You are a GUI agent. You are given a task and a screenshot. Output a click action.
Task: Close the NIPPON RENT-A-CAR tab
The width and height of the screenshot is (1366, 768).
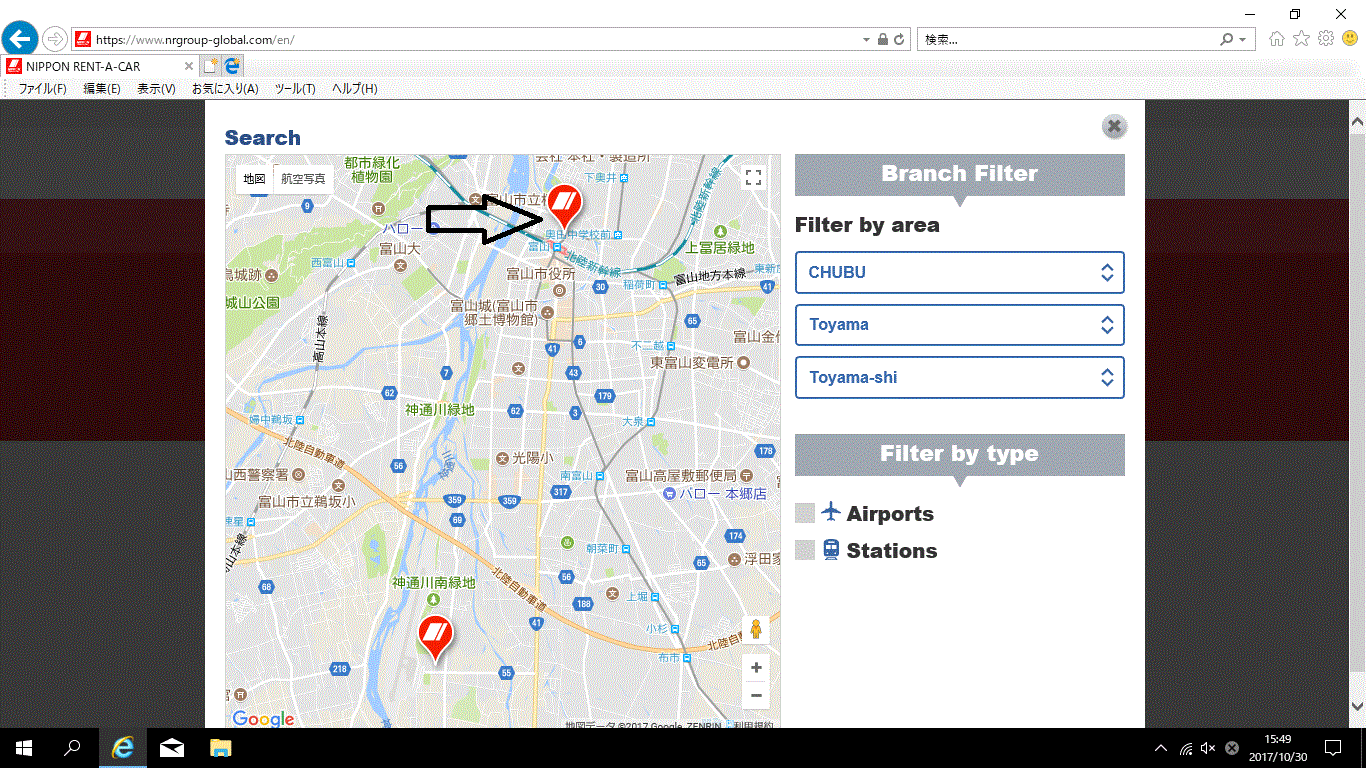coord(189,66)
